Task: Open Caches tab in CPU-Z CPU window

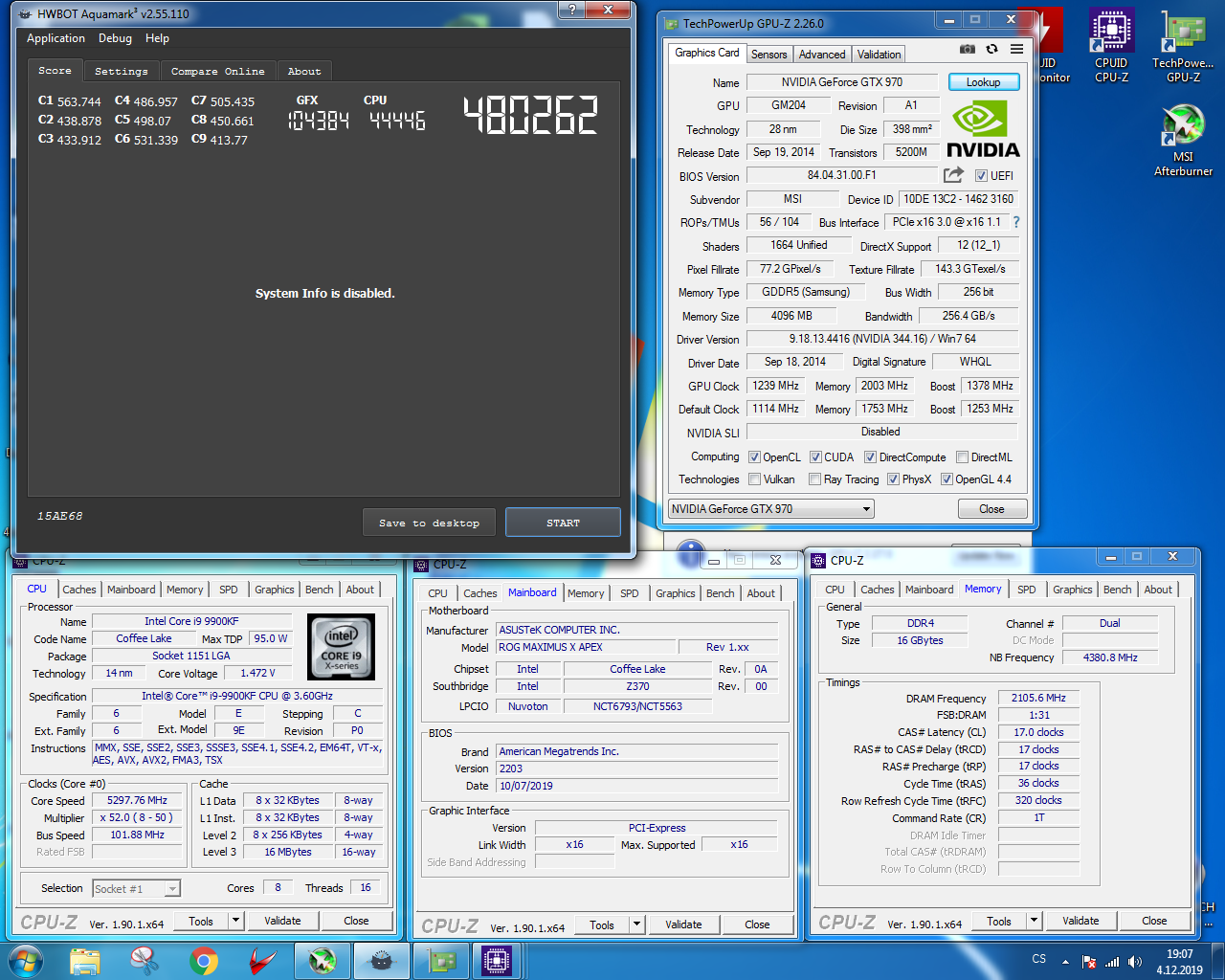Action: [x=79, y=590]
